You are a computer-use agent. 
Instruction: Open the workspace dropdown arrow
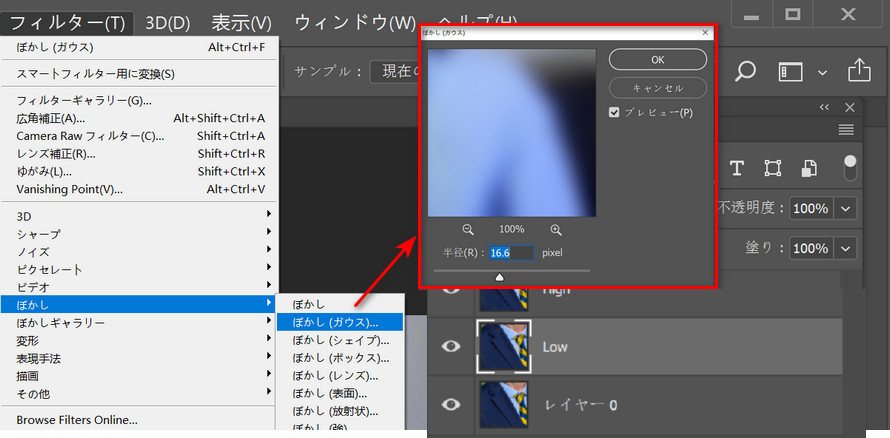pos(822,73)
